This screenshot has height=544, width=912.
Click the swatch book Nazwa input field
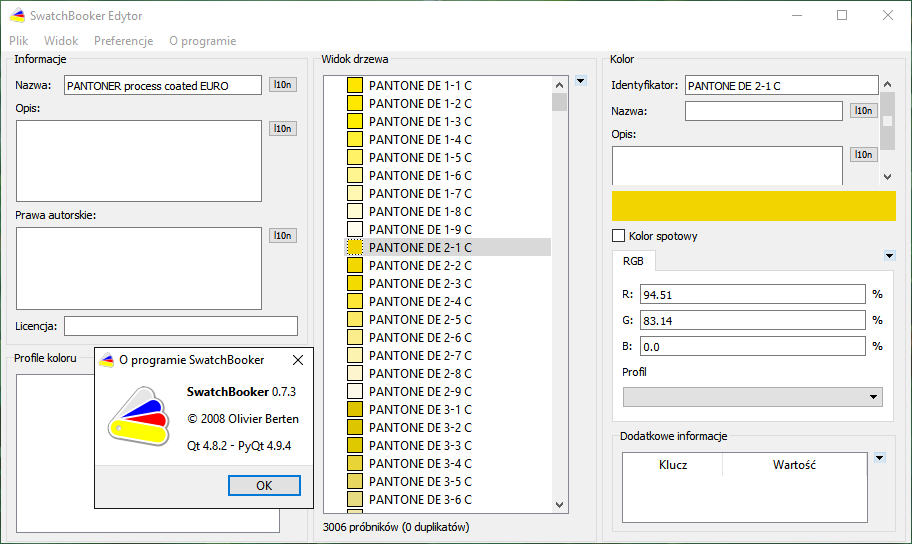163,85
